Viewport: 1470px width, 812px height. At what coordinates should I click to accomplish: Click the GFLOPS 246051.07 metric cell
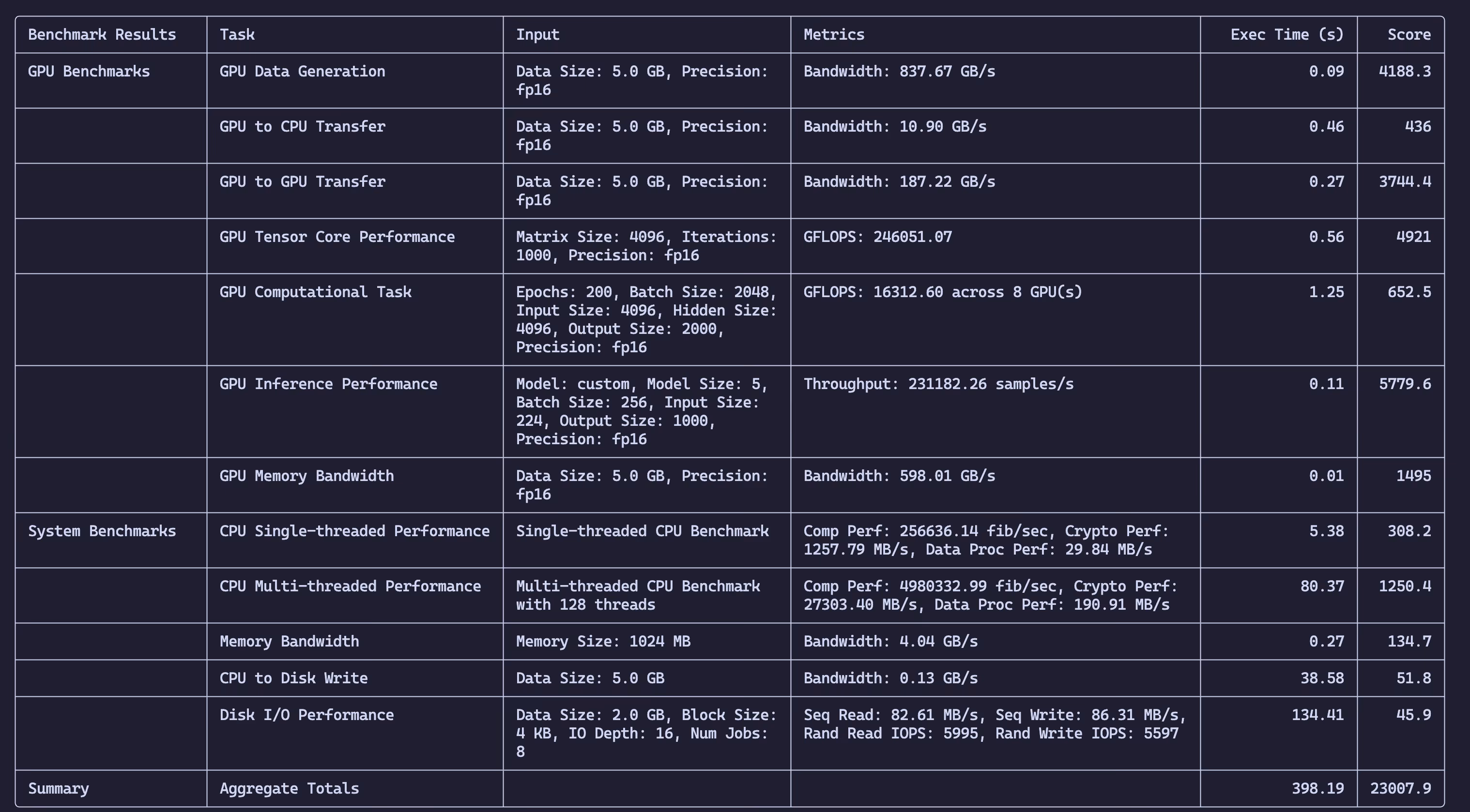(x=877, y=237)
